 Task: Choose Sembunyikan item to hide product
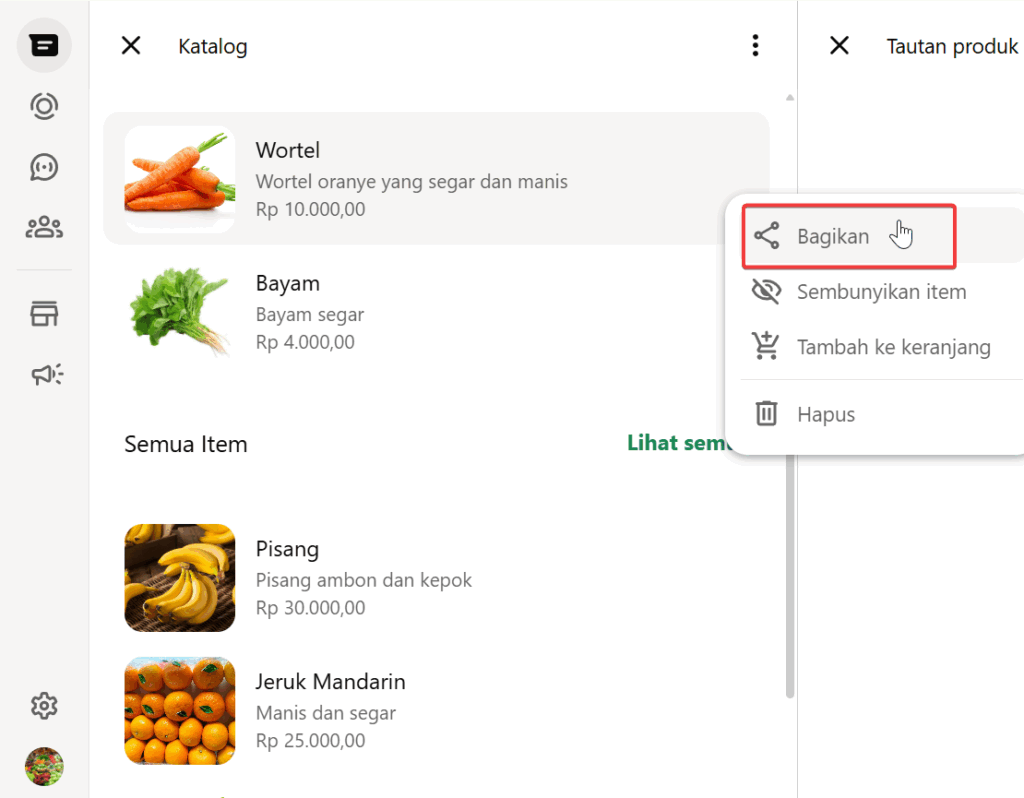pyautogui.click(x=880, y=292)
